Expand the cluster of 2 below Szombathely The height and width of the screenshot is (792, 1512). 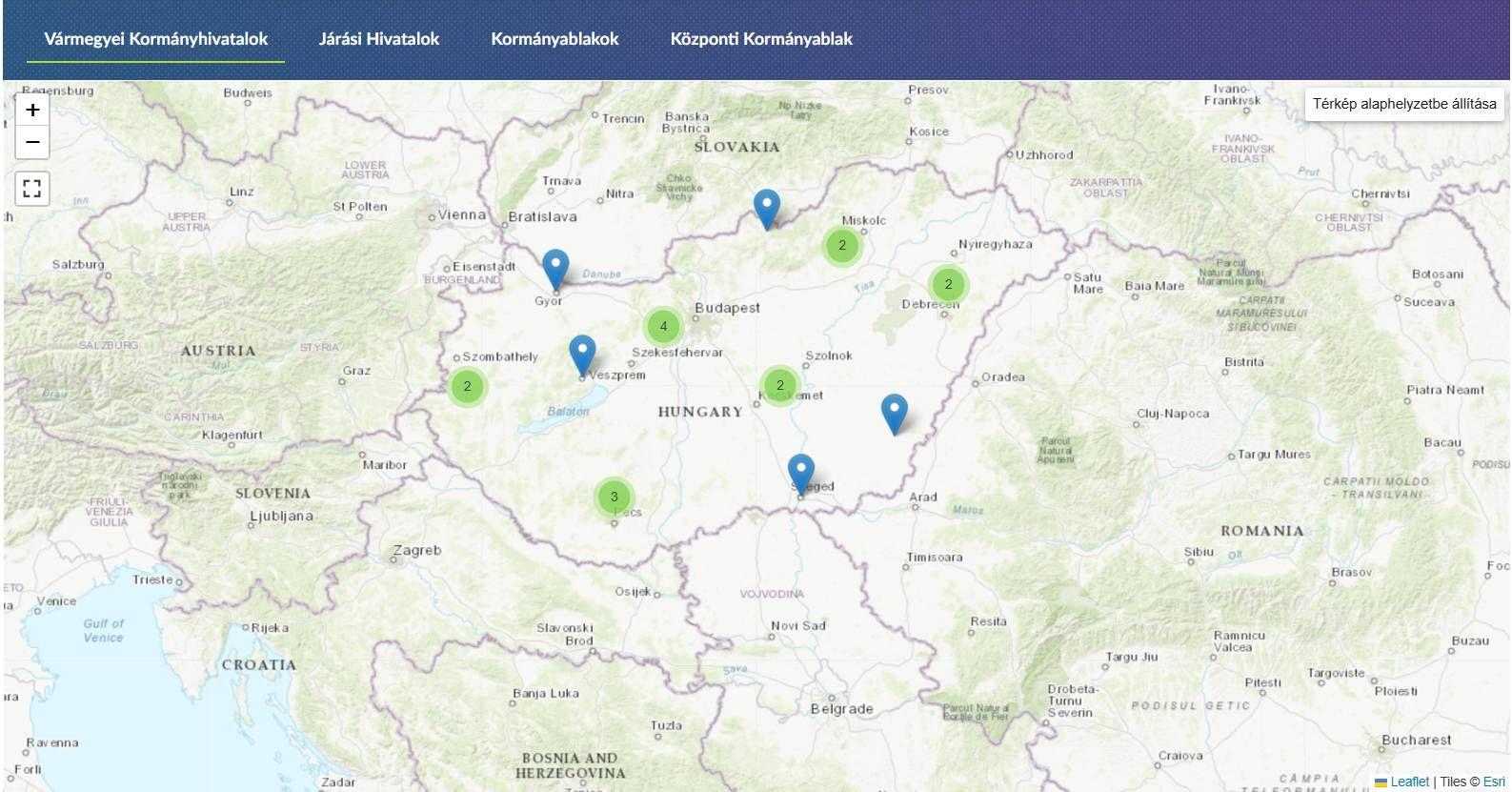(x=467, y=386)
